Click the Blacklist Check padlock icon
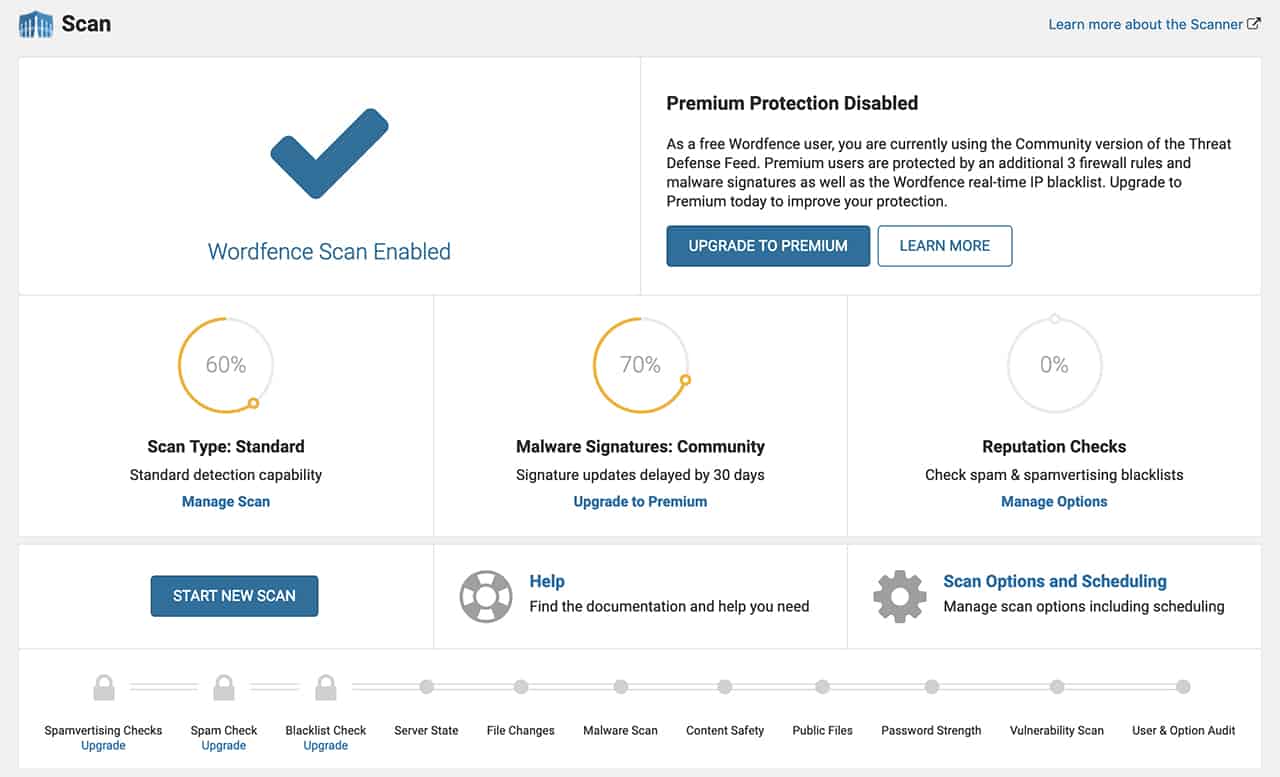This screenshot has width=1280, height=777. pyautogui.click(x=325, y=687)
